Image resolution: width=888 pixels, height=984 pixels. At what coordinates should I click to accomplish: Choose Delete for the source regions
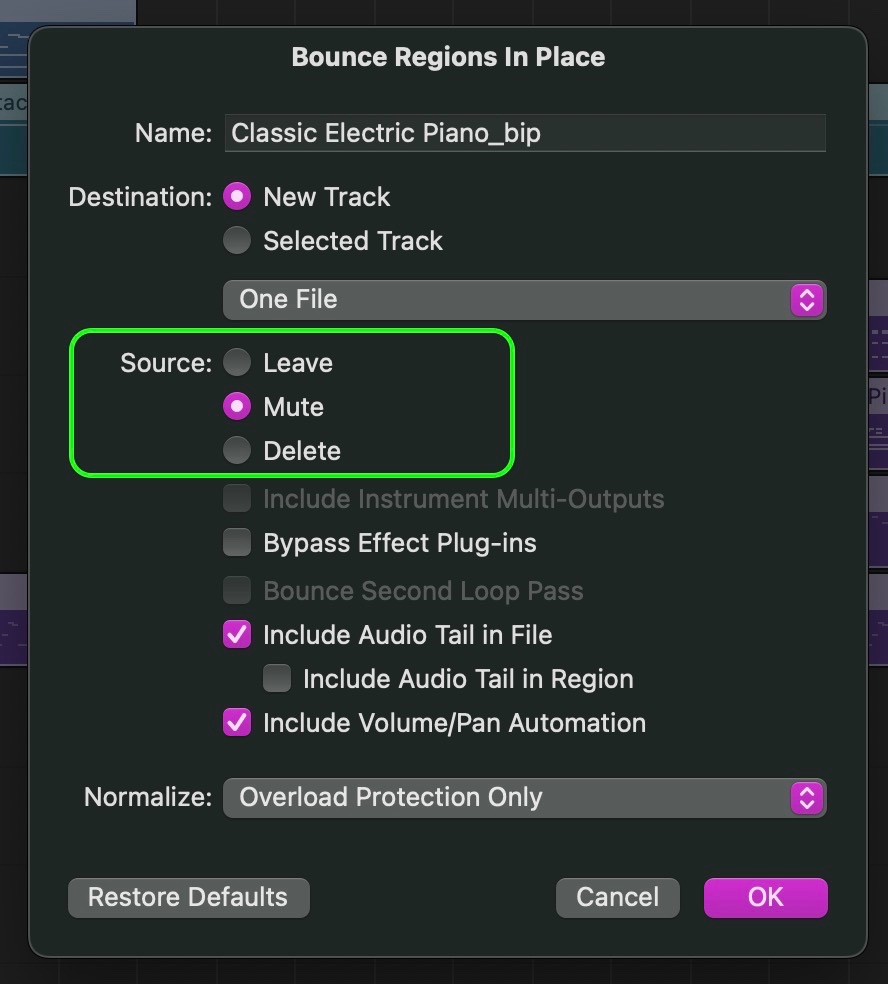(x=237, y=451)
